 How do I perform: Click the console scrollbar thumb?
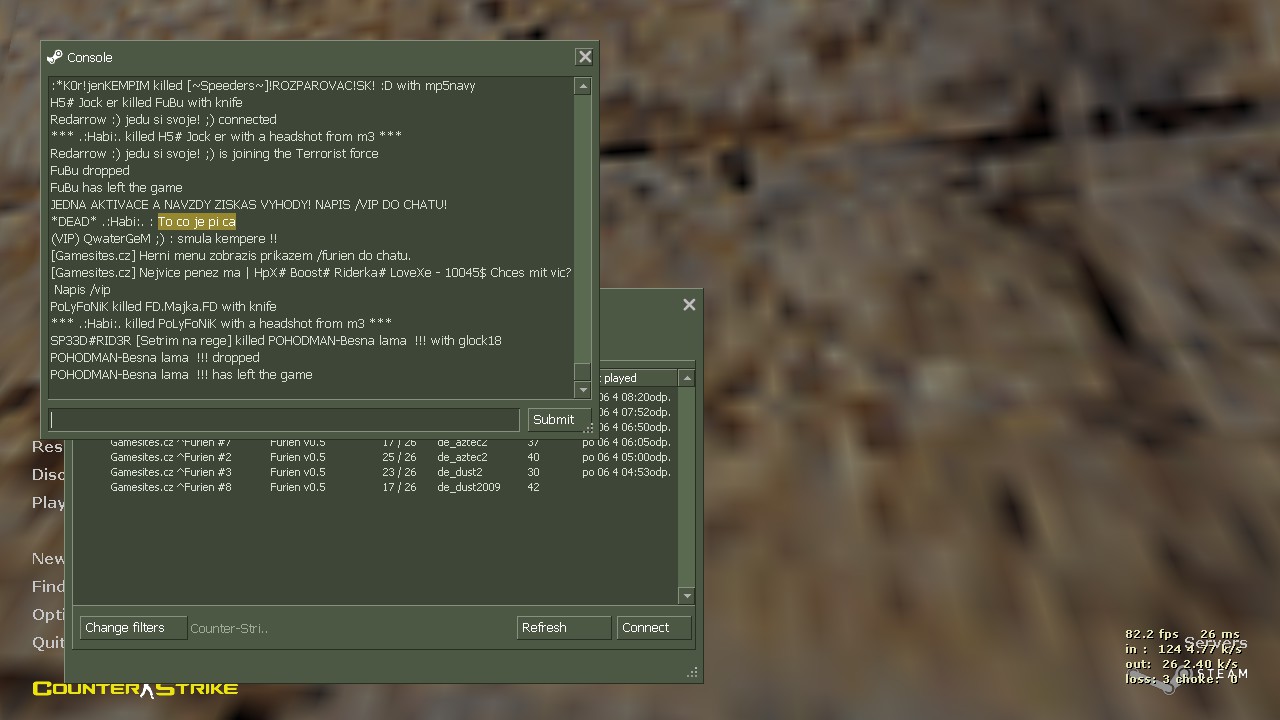click(582, 371)
